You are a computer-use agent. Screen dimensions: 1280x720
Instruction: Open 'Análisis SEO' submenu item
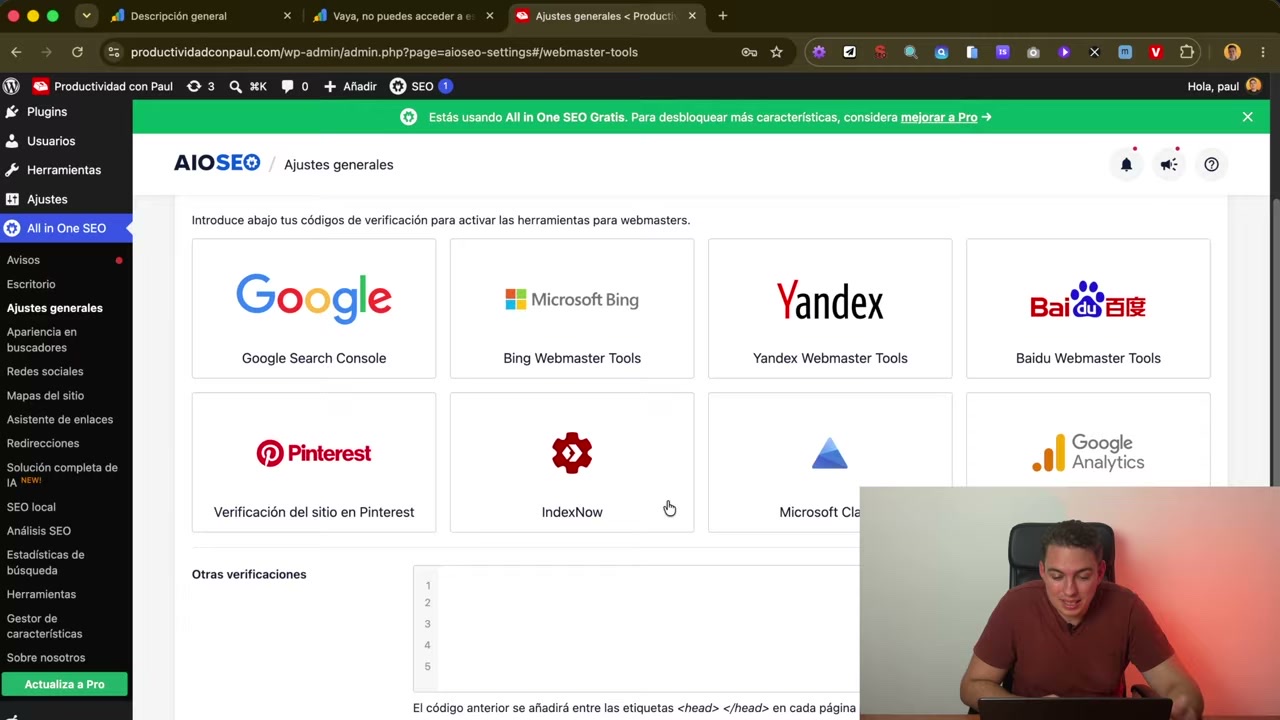click(x=39, y=531)
